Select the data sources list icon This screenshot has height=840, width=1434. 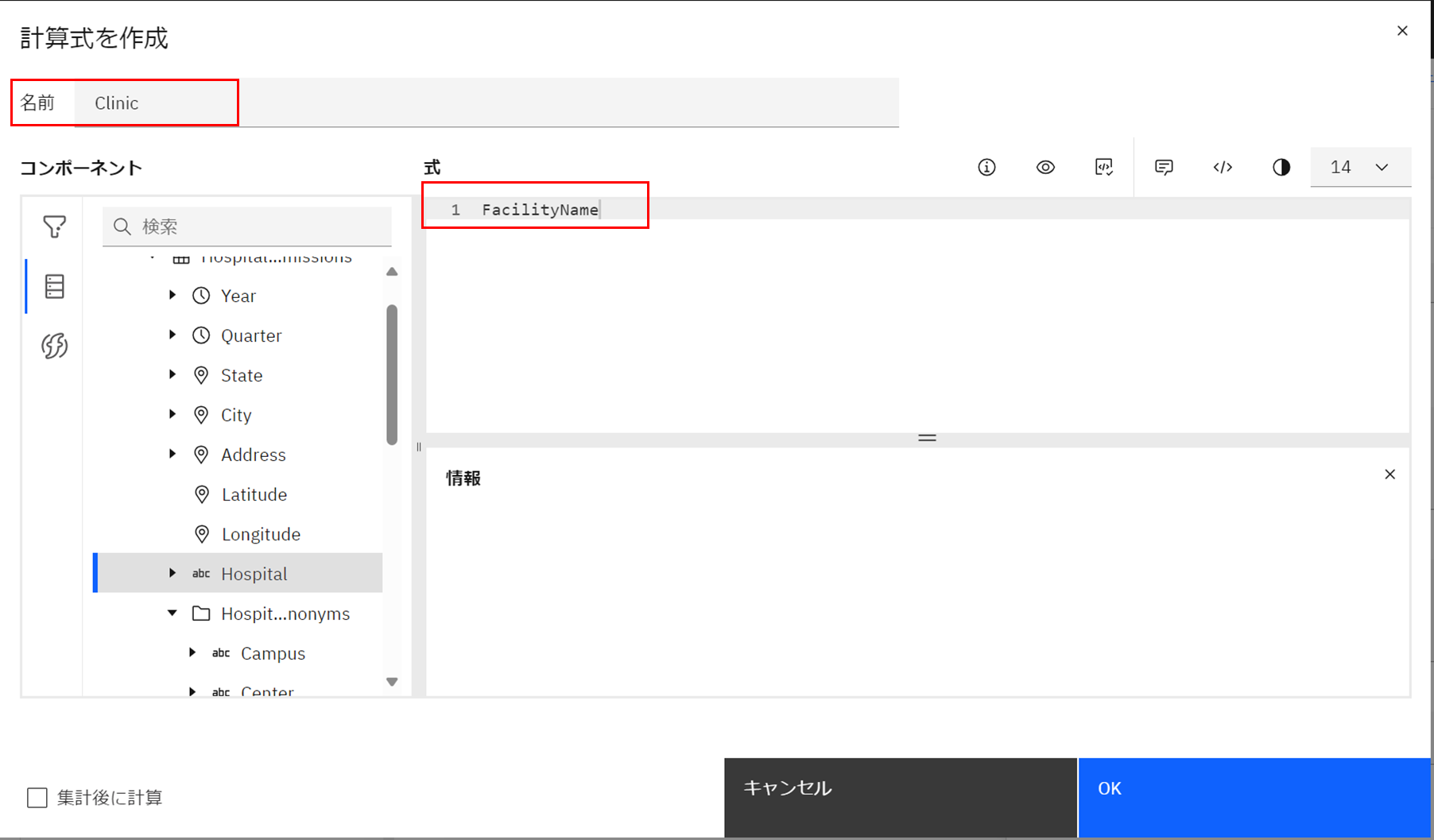tap(54, 286)
